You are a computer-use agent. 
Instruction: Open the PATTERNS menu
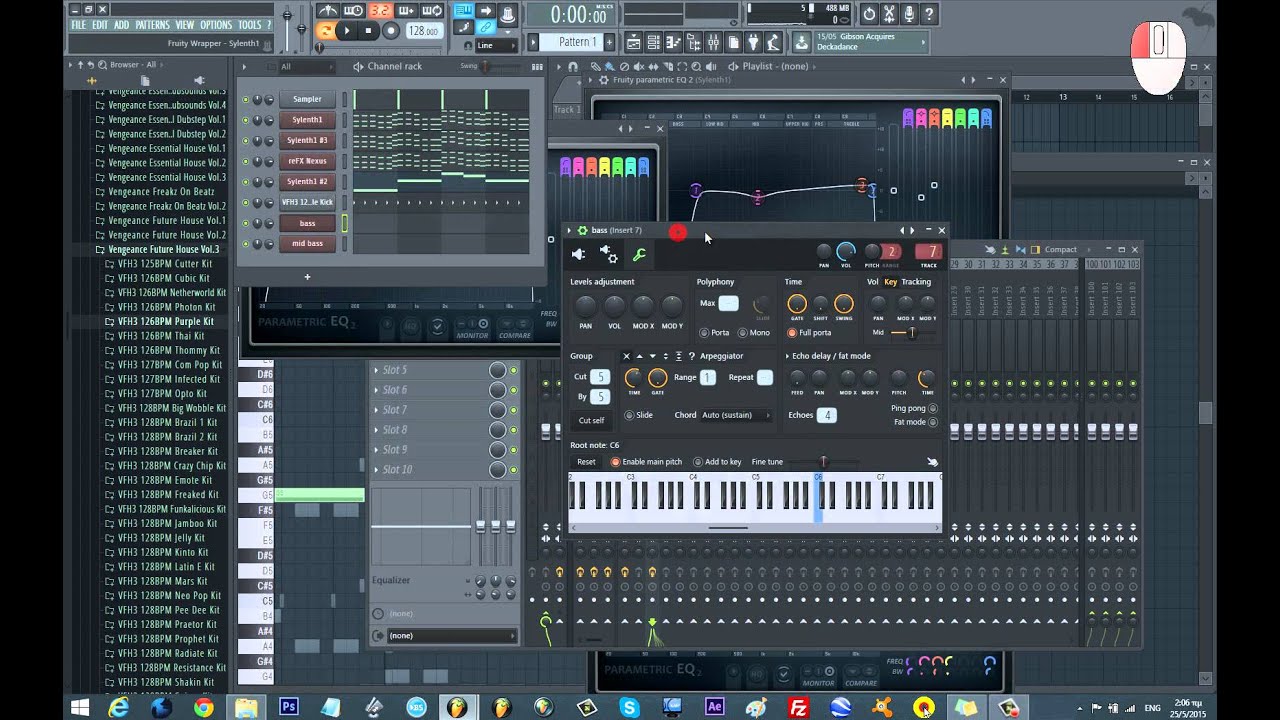152,25
